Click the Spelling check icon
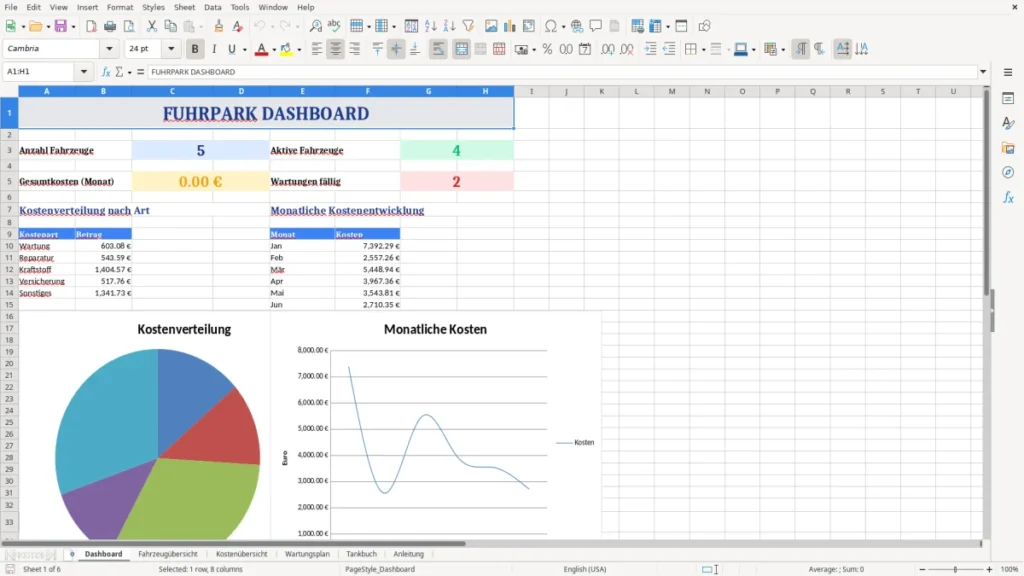Image resolution: width=1024 pixels, height=576 pixels. [x=334, y=26]
